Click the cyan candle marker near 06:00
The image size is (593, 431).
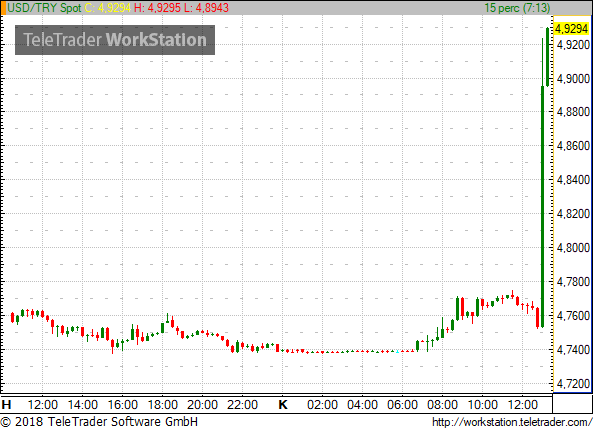click(x=397, y=352)
